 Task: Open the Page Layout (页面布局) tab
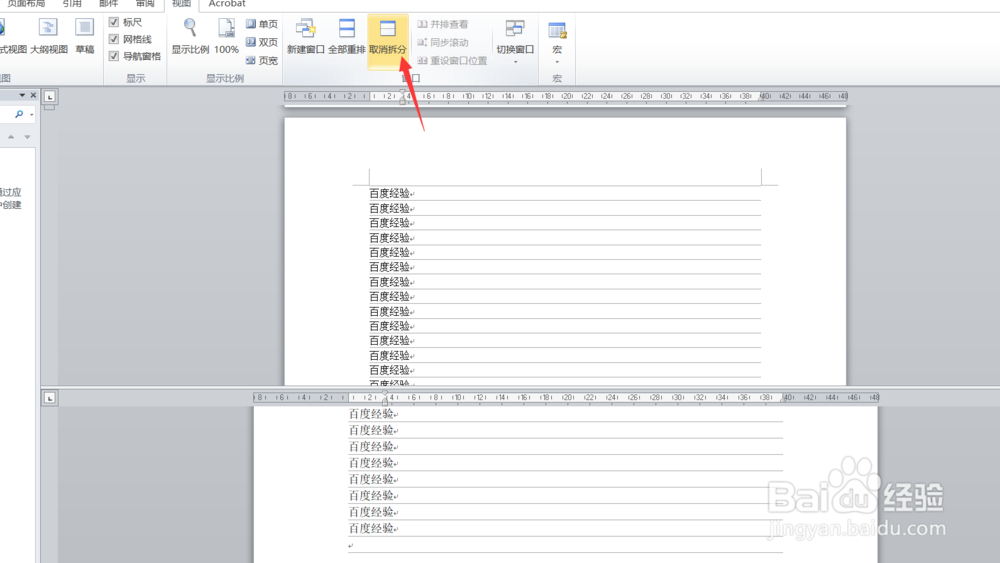[26, 4]
